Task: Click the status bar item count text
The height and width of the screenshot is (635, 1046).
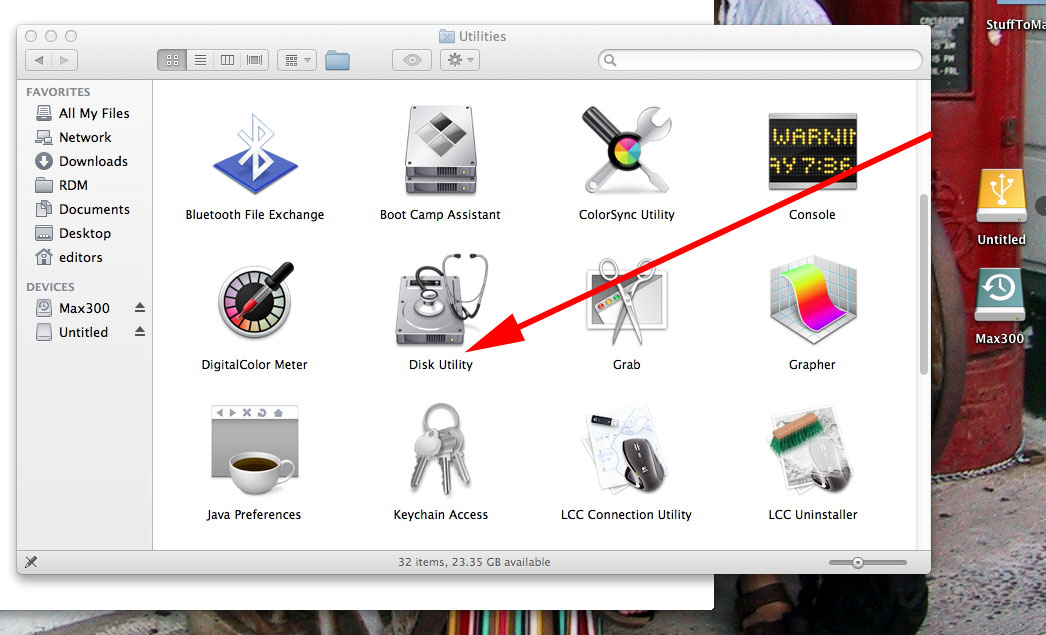Action: click(474, 562)
